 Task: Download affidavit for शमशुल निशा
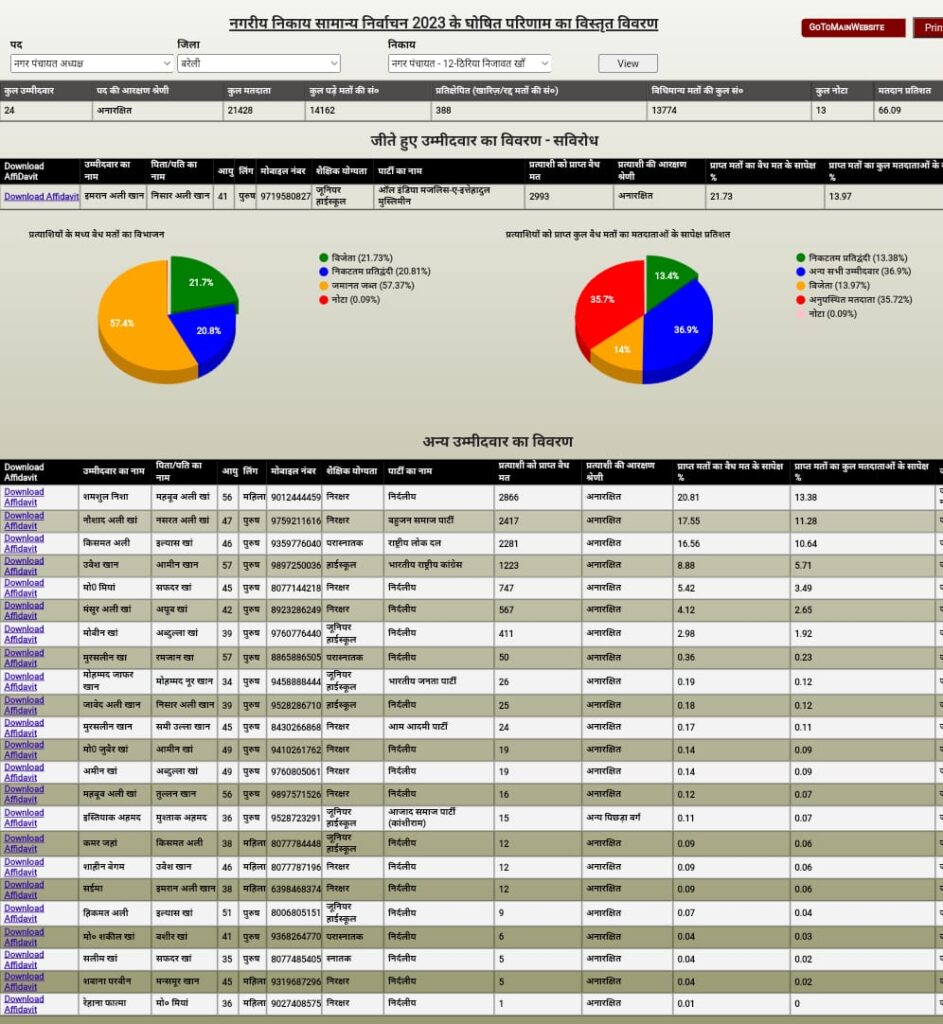[23, 497]
